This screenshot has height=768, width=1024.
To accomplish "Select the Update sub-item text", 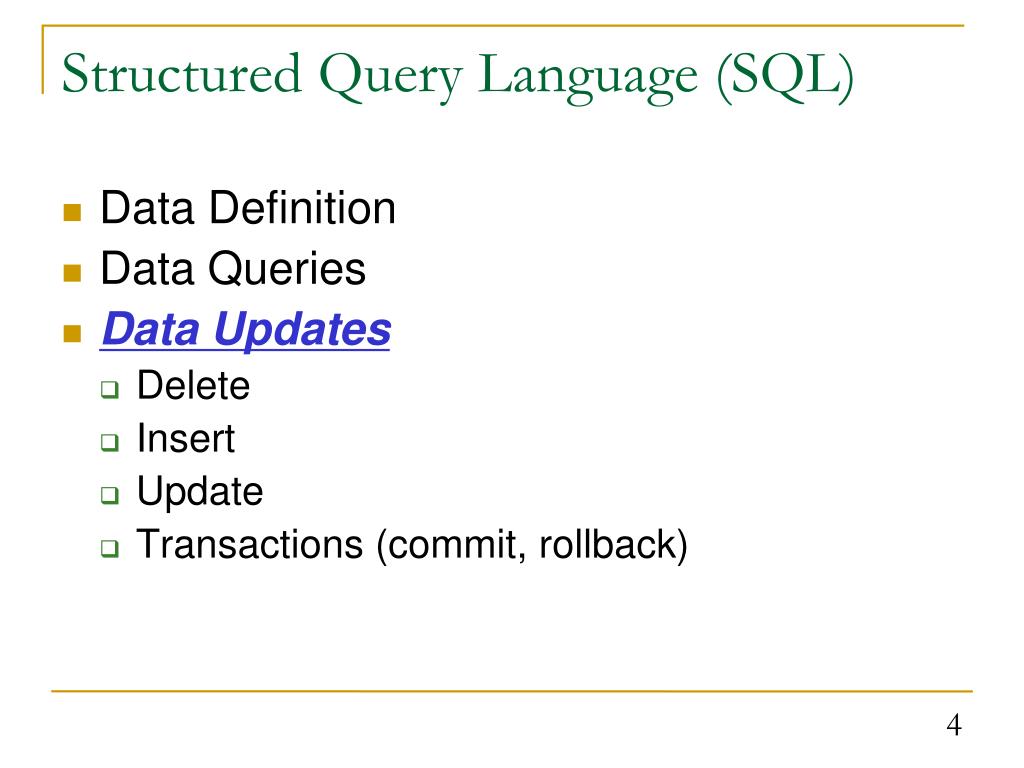I will click(200, 492).
